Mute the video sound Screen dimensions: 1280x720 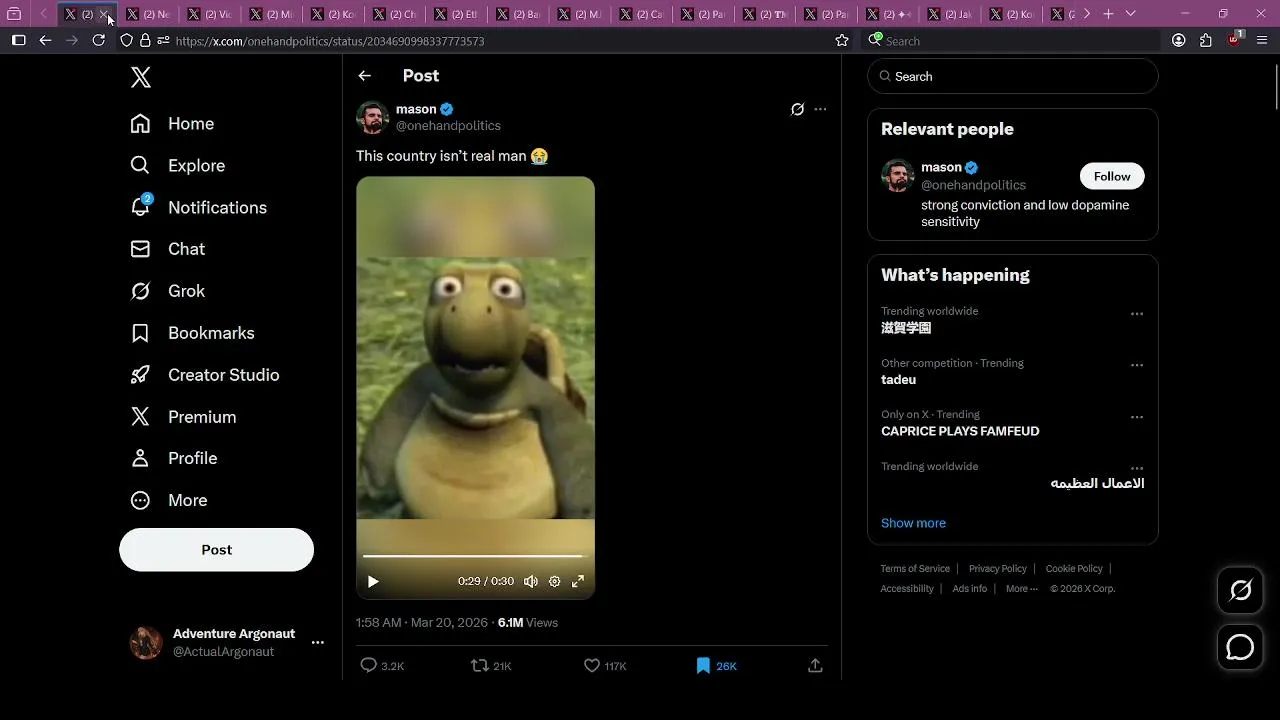(x=531, y=581)
